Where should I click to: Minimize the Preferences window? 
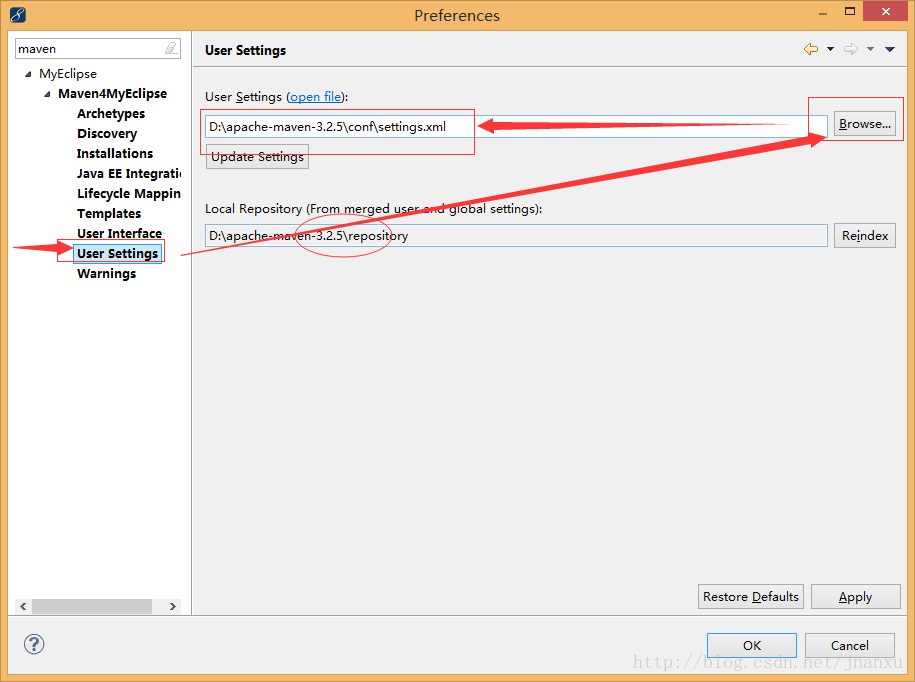coord(823,13)
